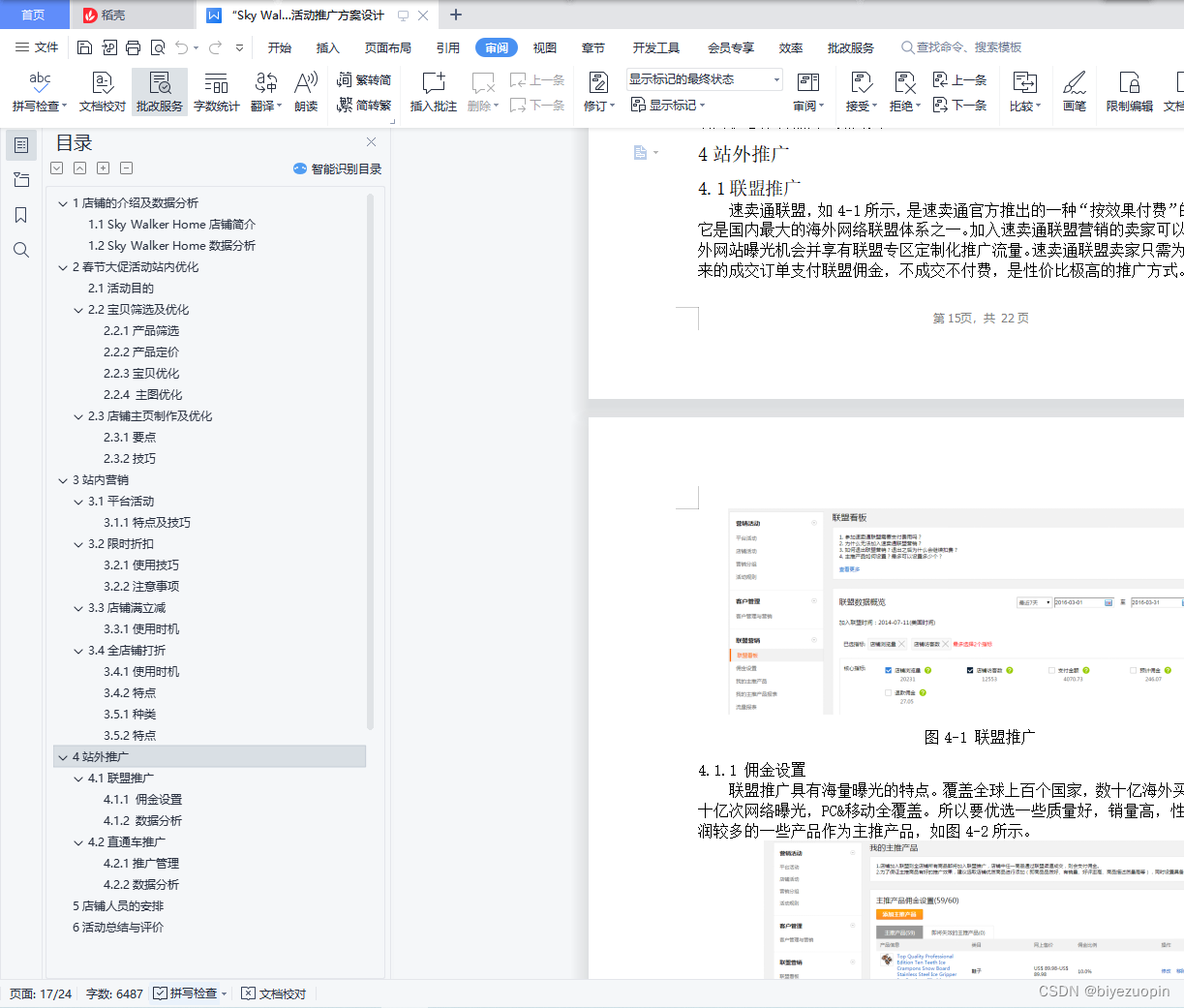This screenshot has height=1008, width=1184.
Task: Toggle 店铺访客数 checkbox in embedded screenshot
Action: 970,670
